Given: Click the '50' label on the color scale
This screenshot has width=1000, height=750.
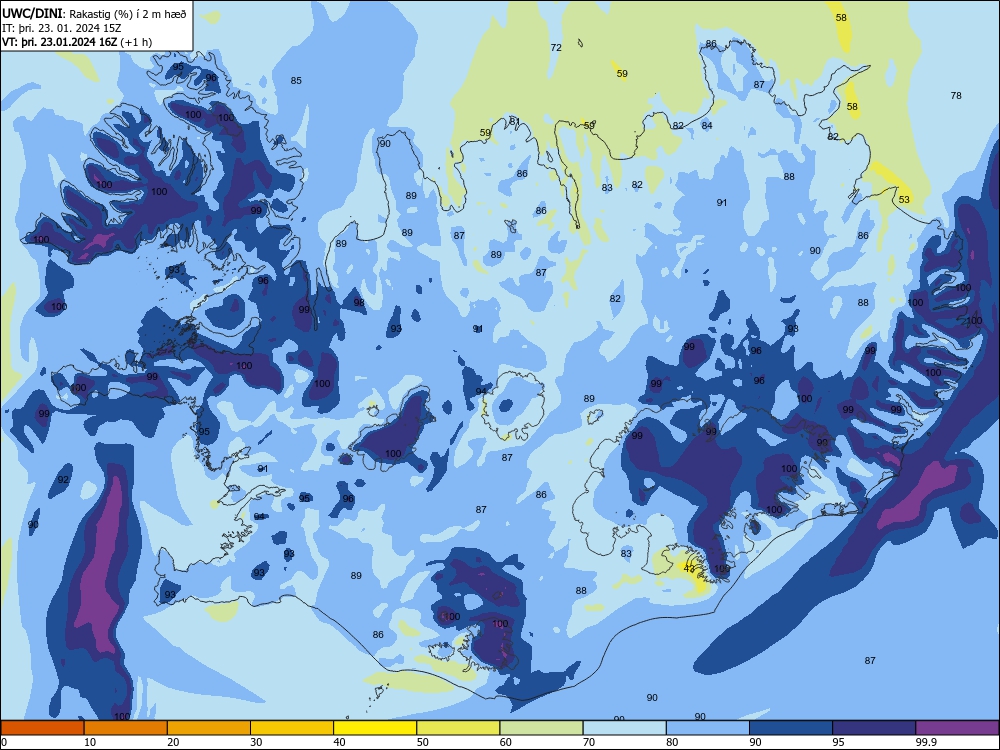Looking at the screenshot, I should point(422,742).
